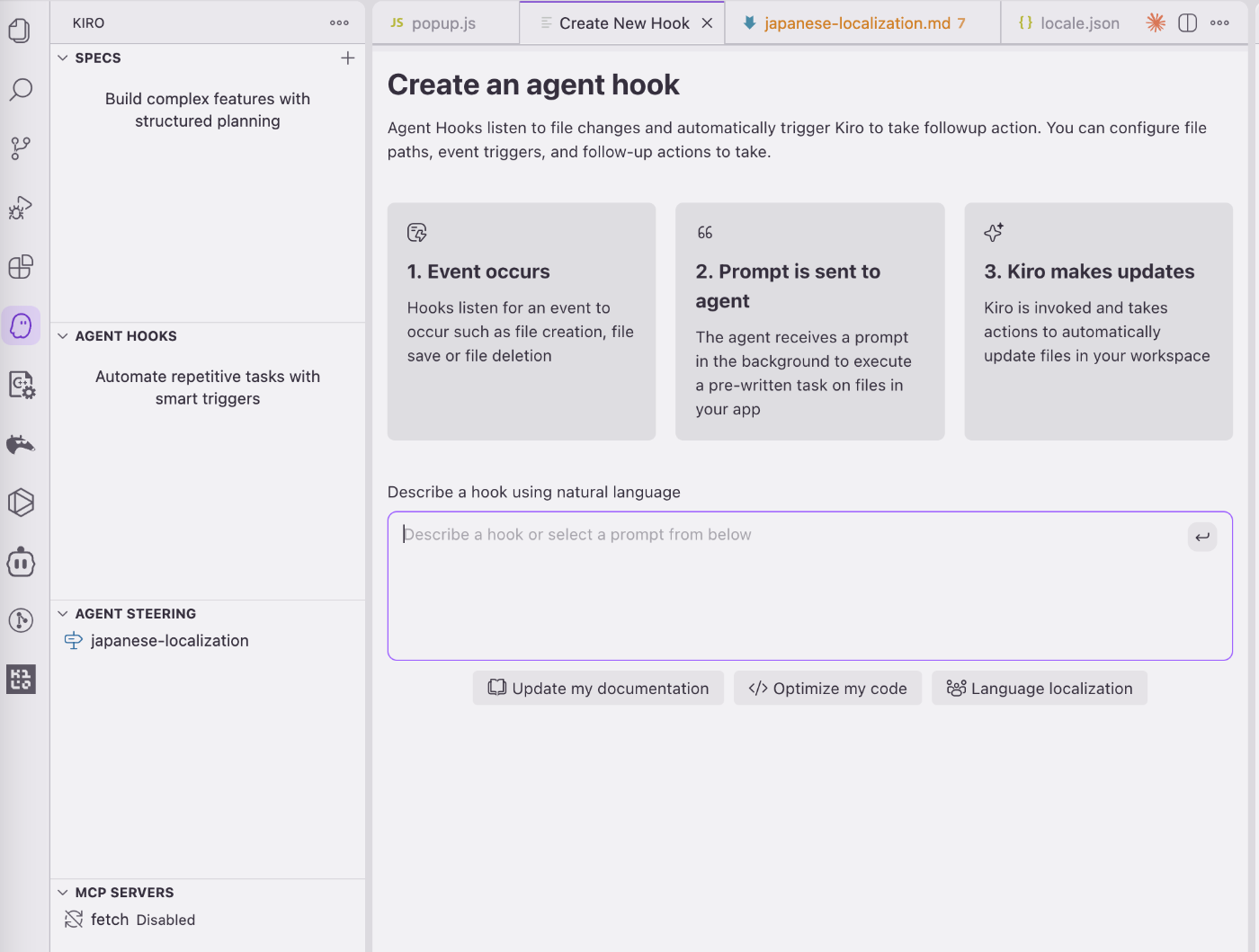This screenshot has width=1259, height=952.
Task: Collapse the AGENT STEERING section
Action: tap(63, 614)
